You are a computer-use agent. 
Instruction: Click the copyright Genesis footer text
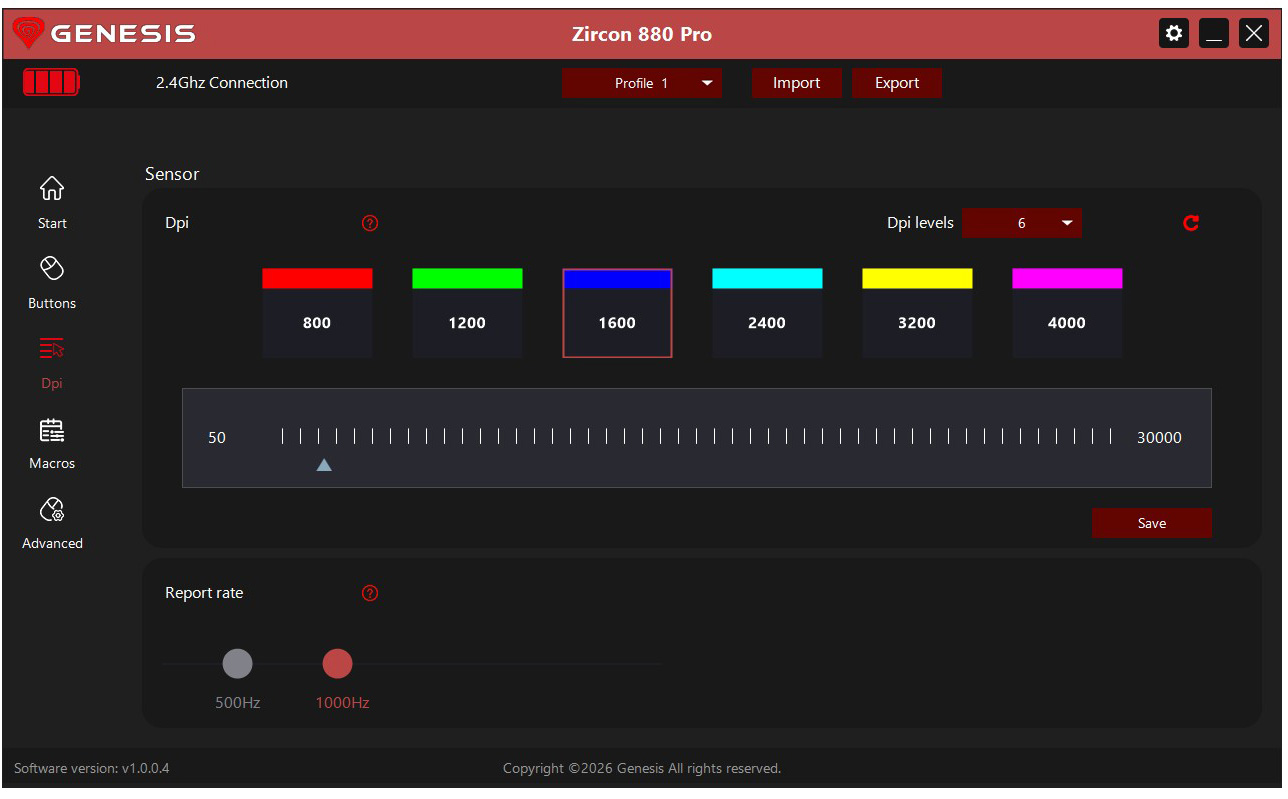[x=642, y=768]
